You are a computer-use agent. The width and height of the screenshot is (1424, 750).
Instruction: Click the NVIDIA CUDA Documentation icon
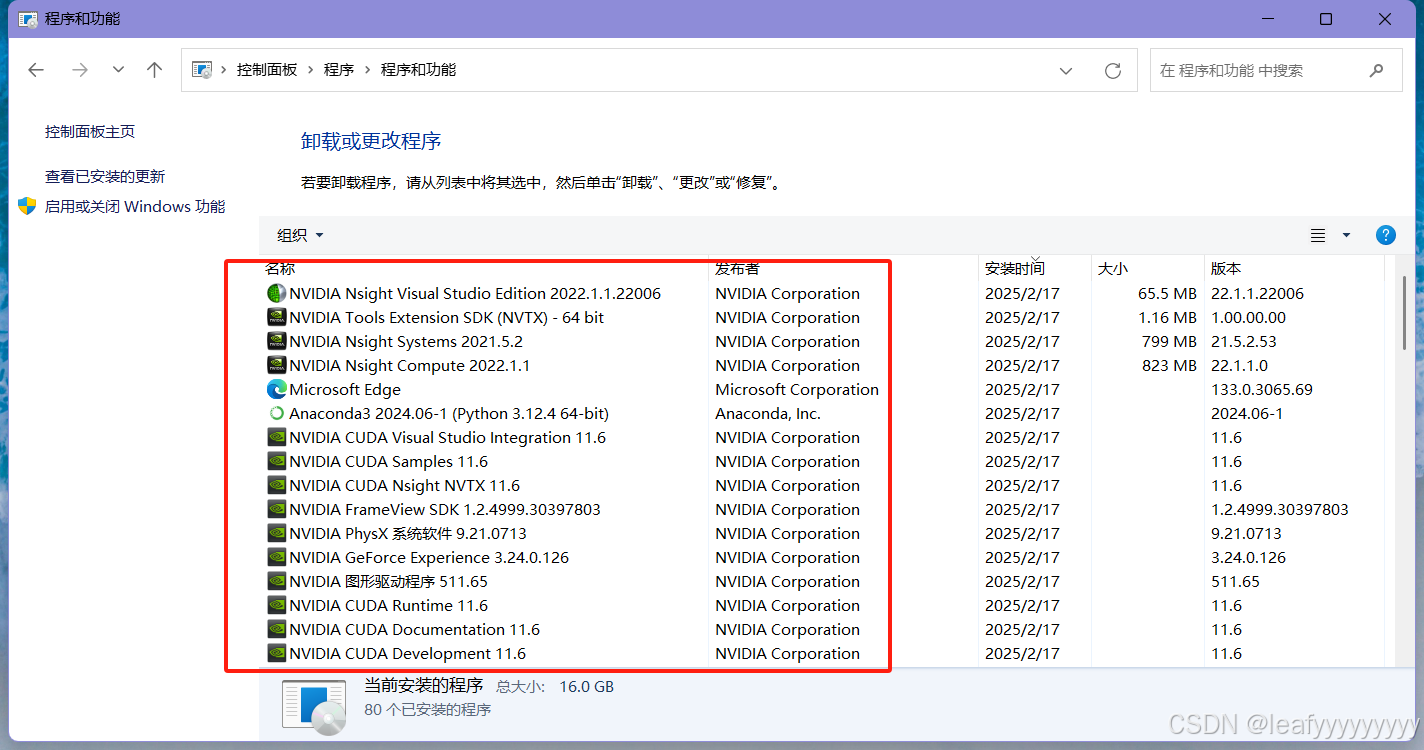coord(277,629)
